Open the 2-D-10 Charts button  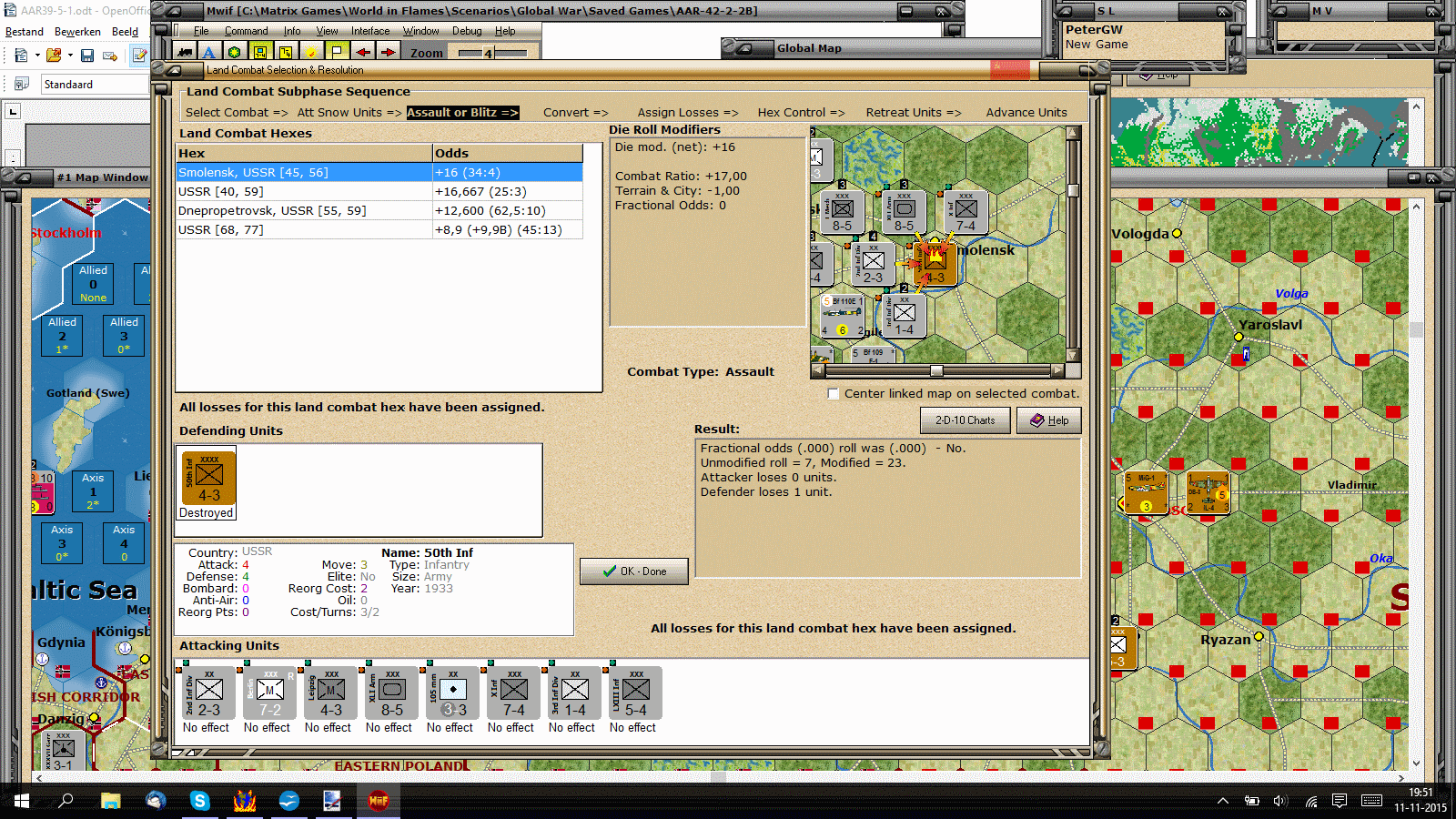point(965,420)
